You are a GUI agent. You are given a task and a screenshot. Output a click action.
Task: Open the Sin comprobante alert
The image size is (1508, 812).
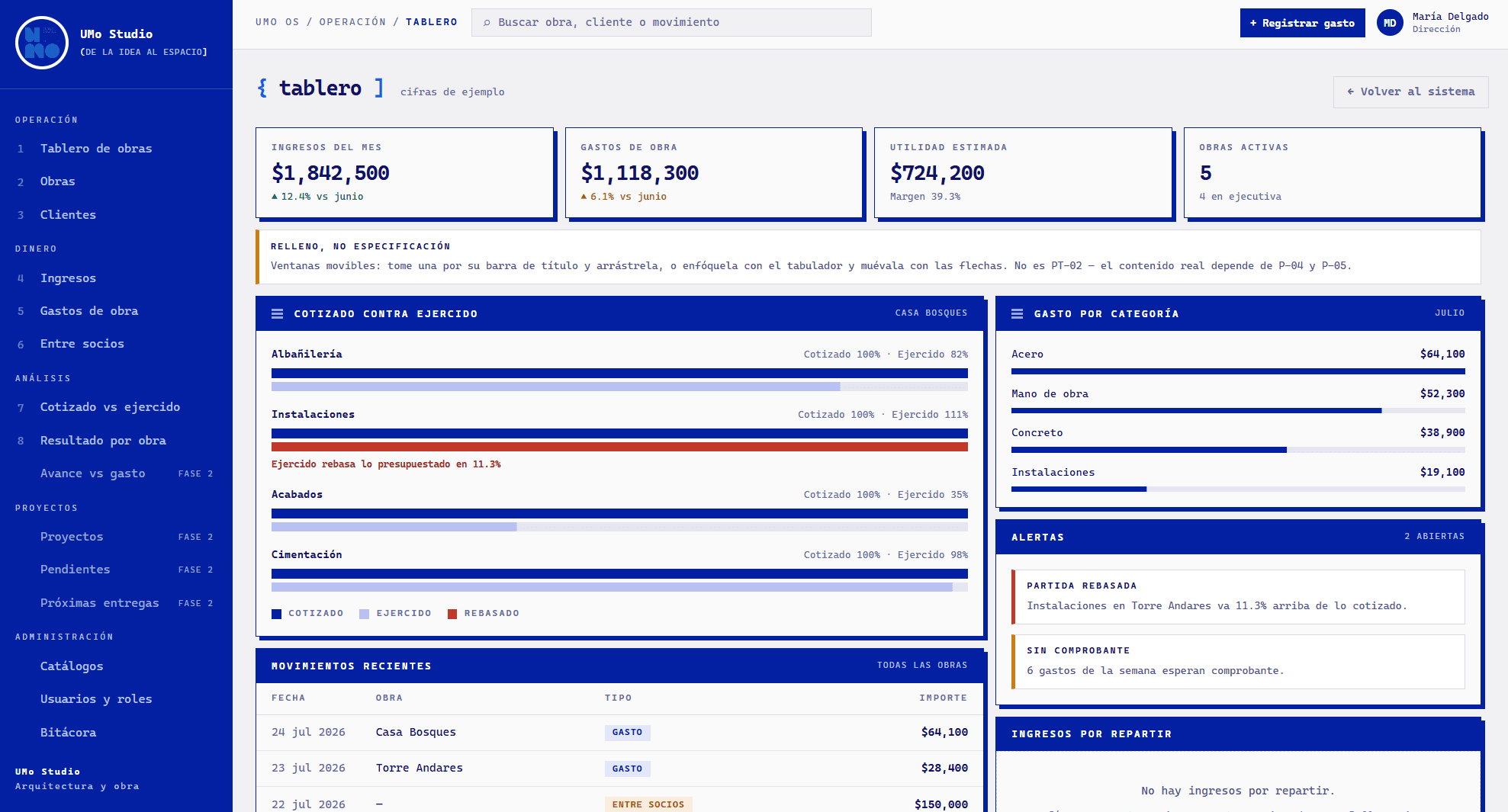(1238, 662)
